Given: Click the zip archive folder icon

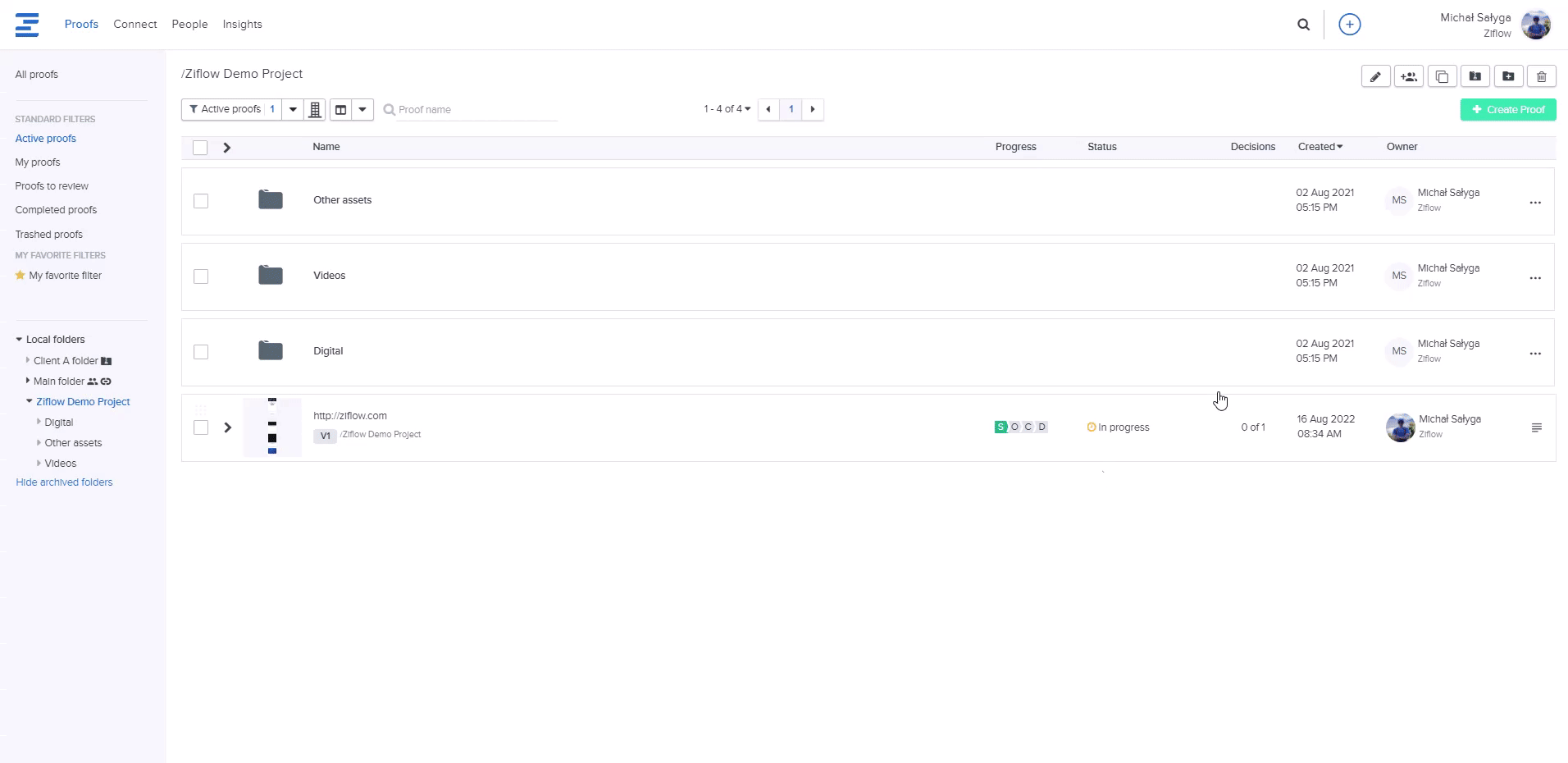Looking at the screenshot, I should 1475,76.
